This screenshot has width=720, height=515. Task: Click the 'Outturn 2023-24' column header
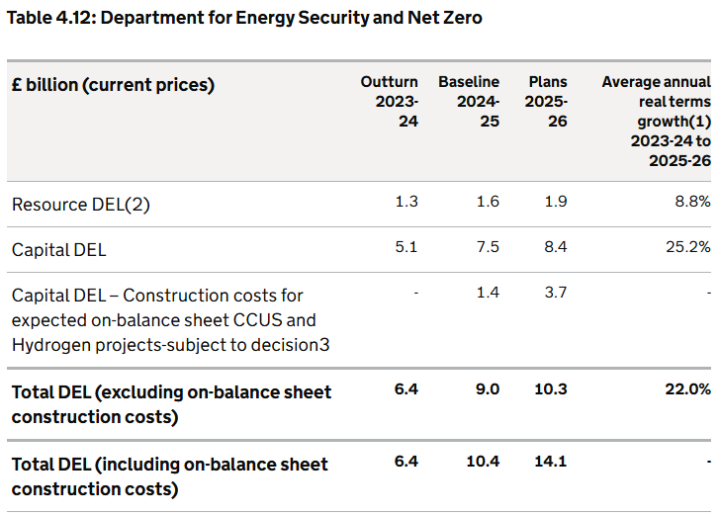click(x=390, y=101)
